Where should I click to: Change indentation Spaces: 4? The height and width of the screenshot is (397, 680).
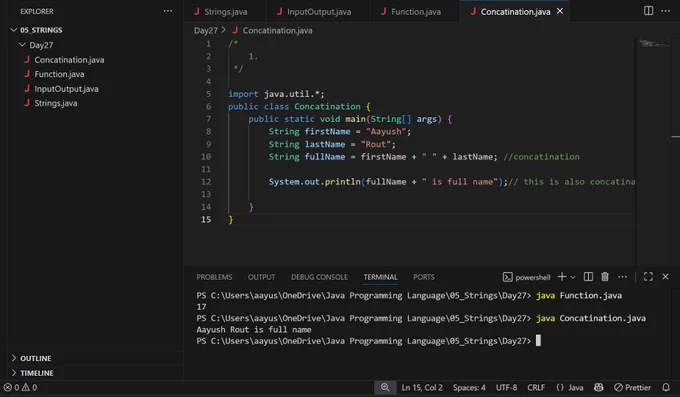(469, 387)
